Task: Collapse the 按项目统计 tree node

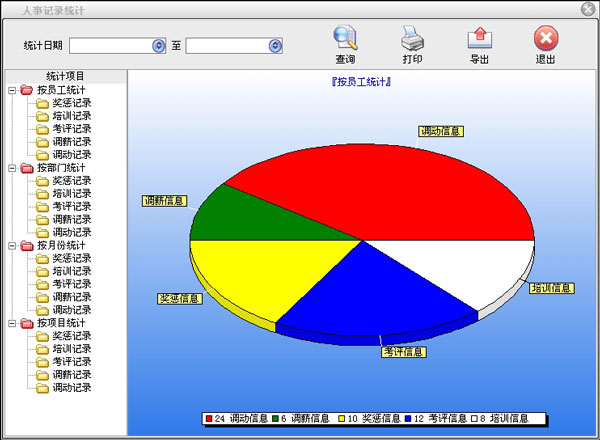Action: tap(11, 323)
